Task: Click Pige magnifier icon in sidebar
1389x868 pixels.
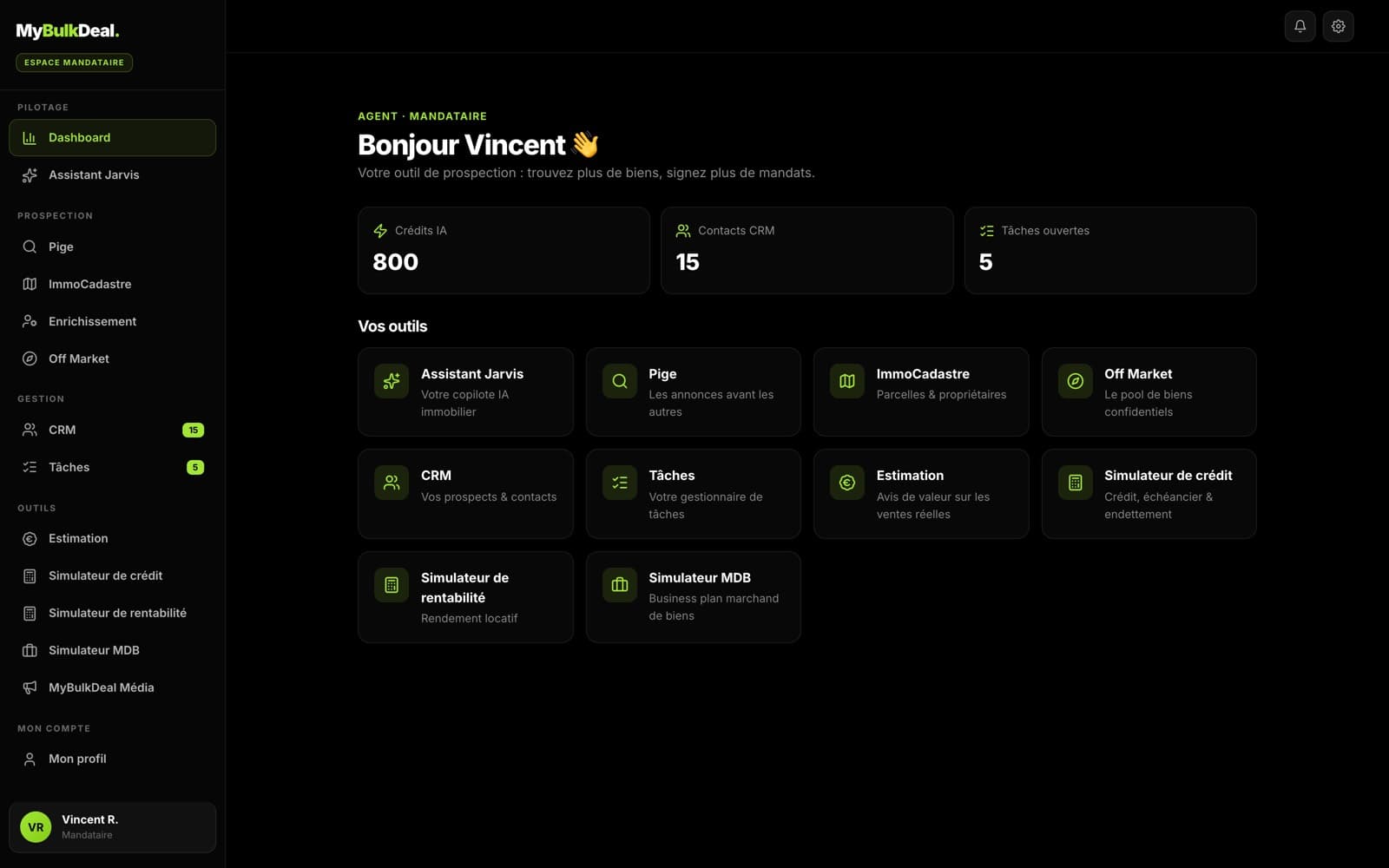Action: (x=30, y=247)
